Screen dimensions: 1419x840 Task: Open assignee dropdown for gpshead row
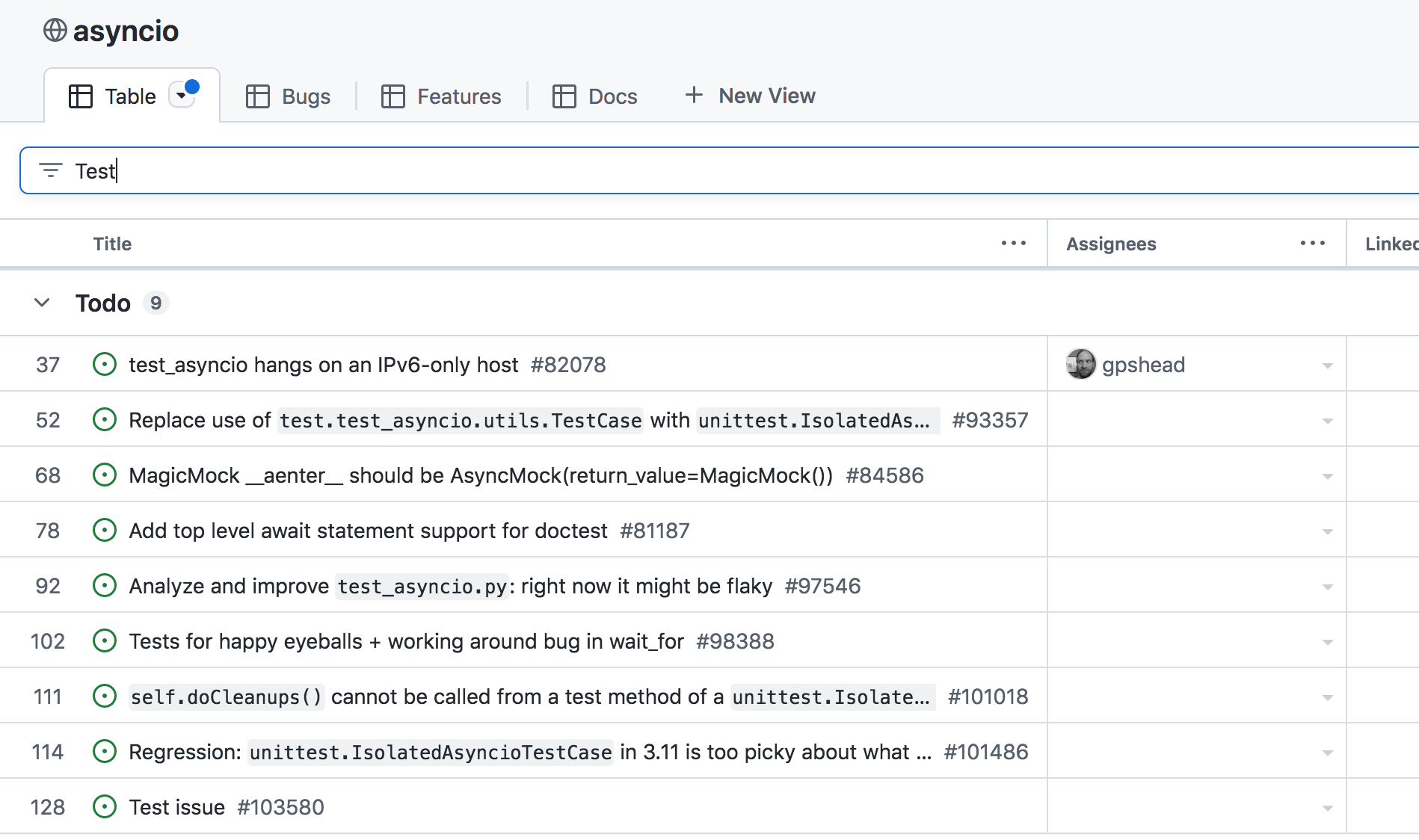pos(1327,365)
